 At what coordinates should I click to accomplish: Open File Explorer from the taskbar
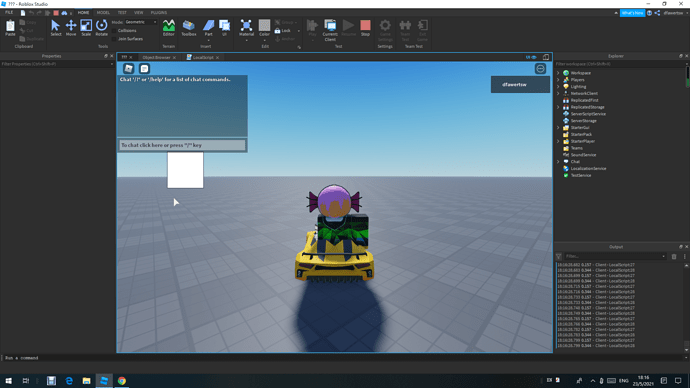pos(87,381)
